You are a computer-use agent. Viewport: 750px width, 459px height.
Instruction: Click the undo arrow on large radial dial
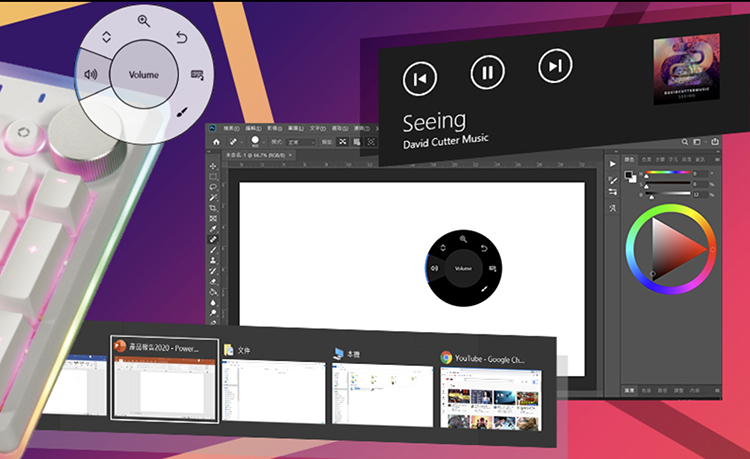(182, 39)
